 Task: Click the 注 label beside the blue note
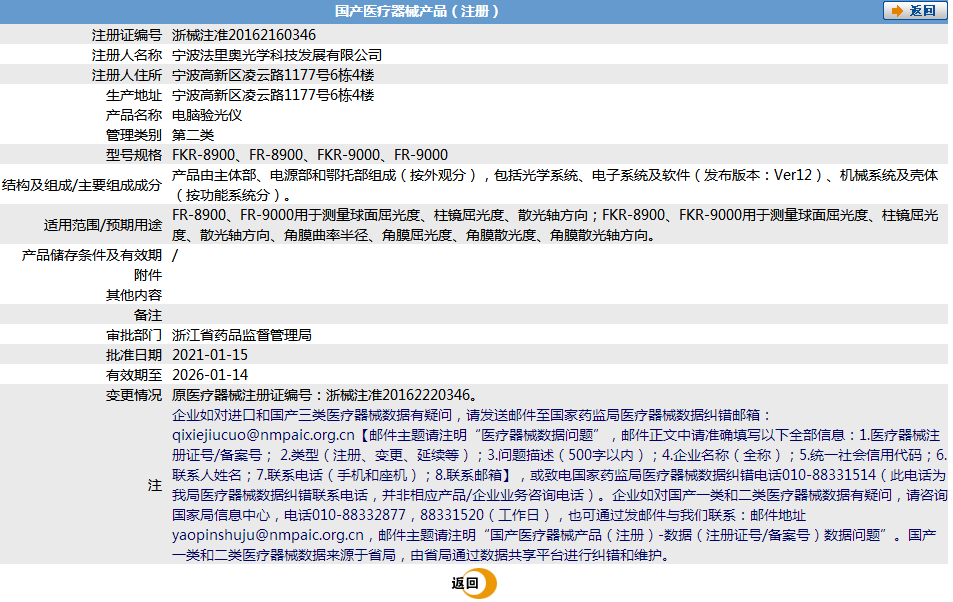click(x=155, y=485)
